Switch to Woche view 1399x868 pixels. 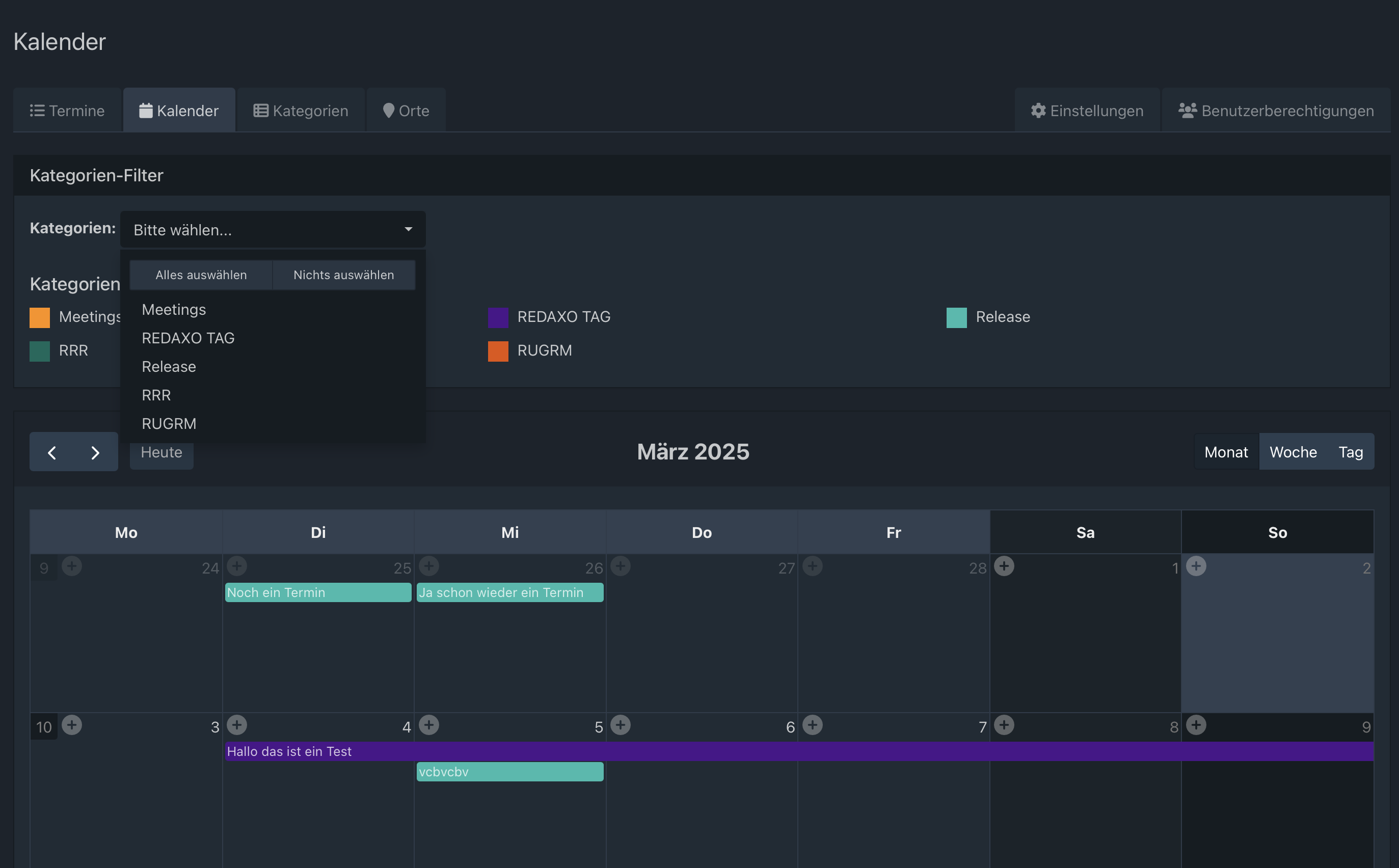click(x=1293, y=452)
